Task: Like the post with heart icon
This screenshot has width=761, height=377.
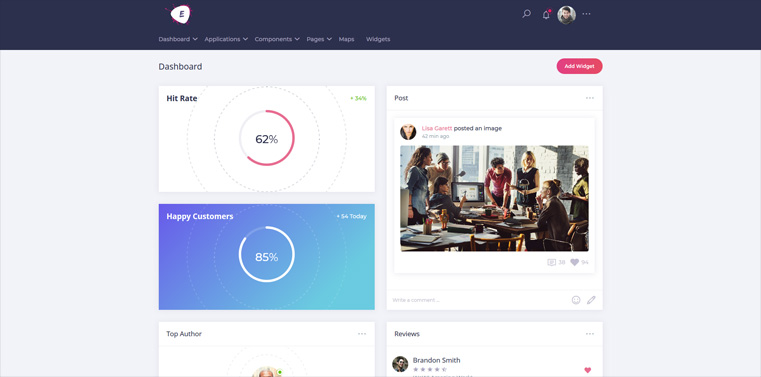Action: click(x=575, y=262)
